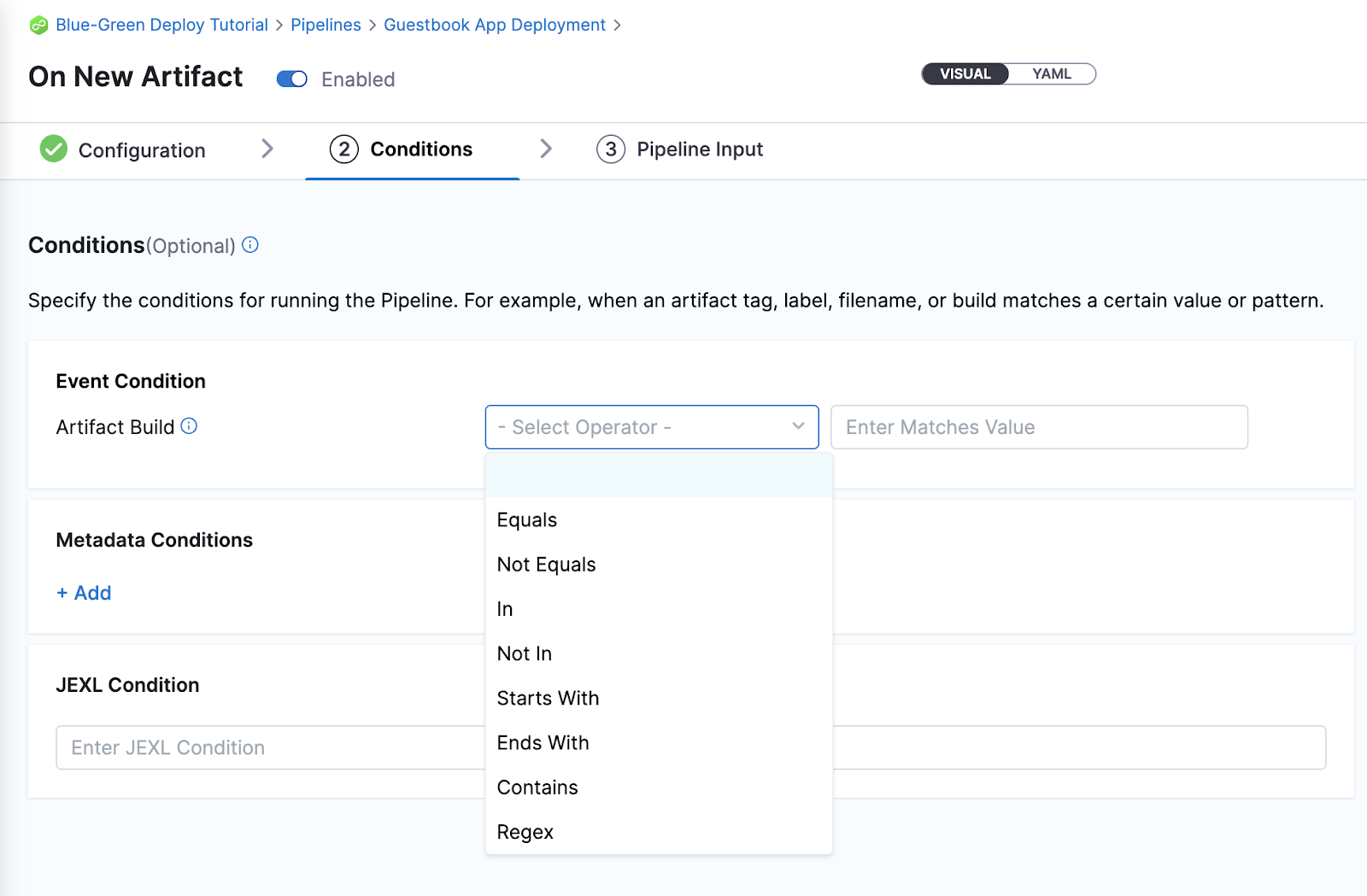The image size is (1367, 896).
Task: Click the circled 2 icon on Conditions step
Action: (343, 149)
